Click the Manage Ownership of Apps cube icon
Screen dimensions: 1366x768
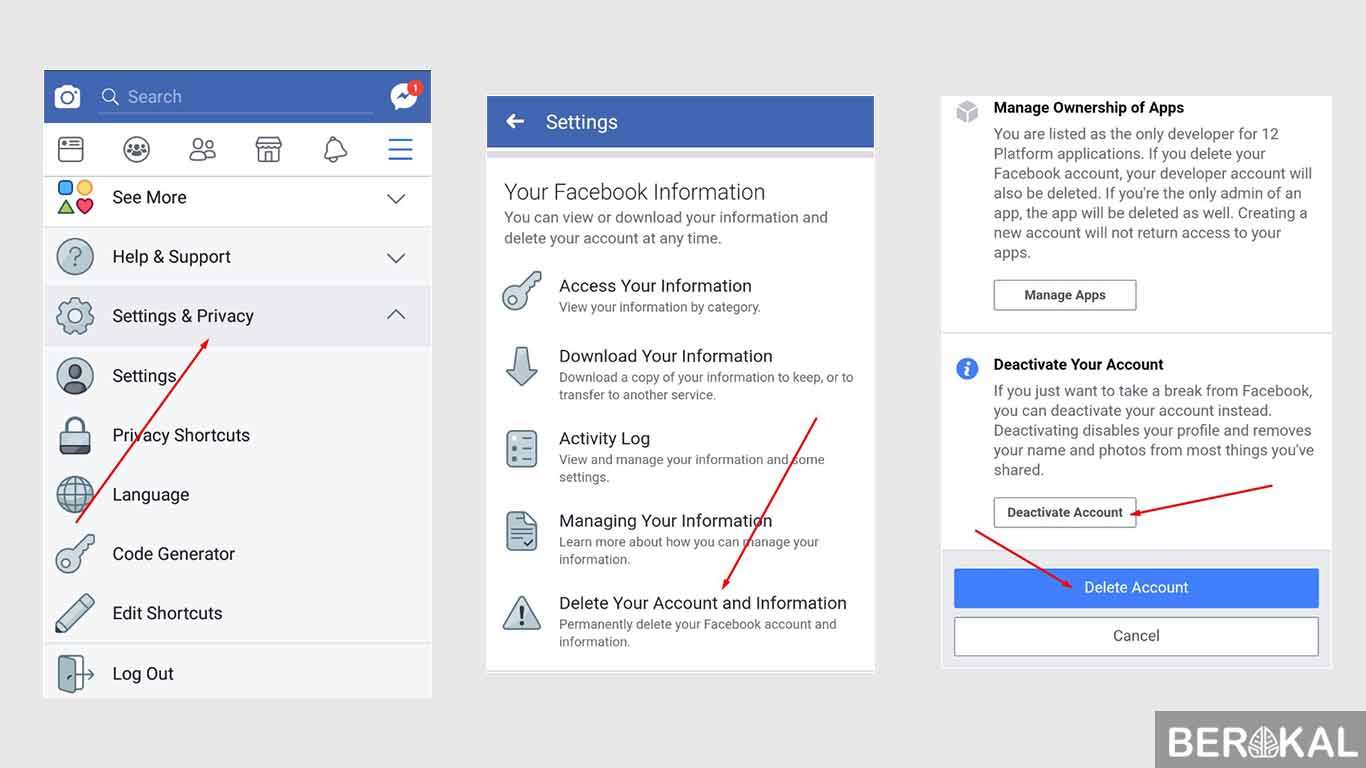pos(967,111)
